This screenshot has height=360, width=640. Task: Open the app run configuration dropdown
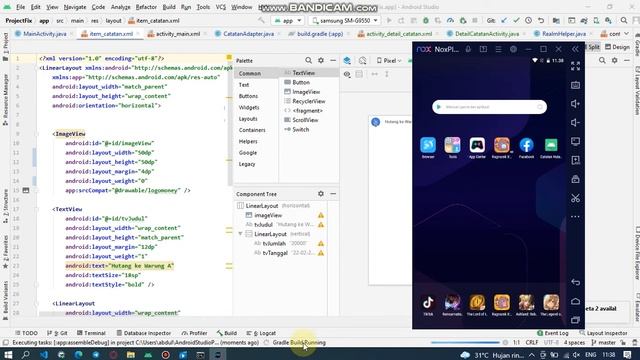point(288,20)
